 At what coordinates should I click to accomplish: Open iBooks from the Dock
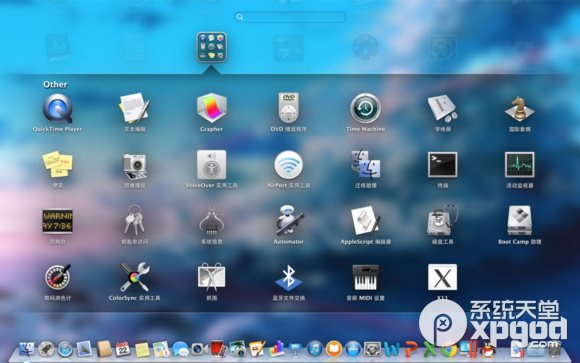click(334, 349)
